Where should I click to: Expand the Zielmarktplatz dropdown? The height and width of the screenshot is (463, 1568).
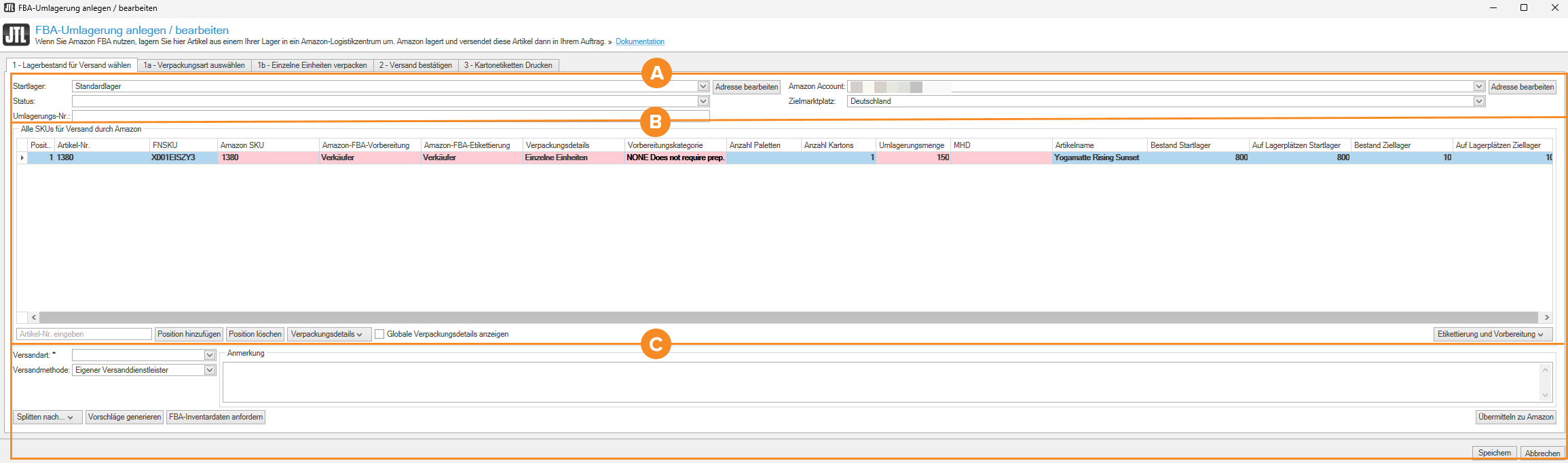click(x=1478, y=101)
